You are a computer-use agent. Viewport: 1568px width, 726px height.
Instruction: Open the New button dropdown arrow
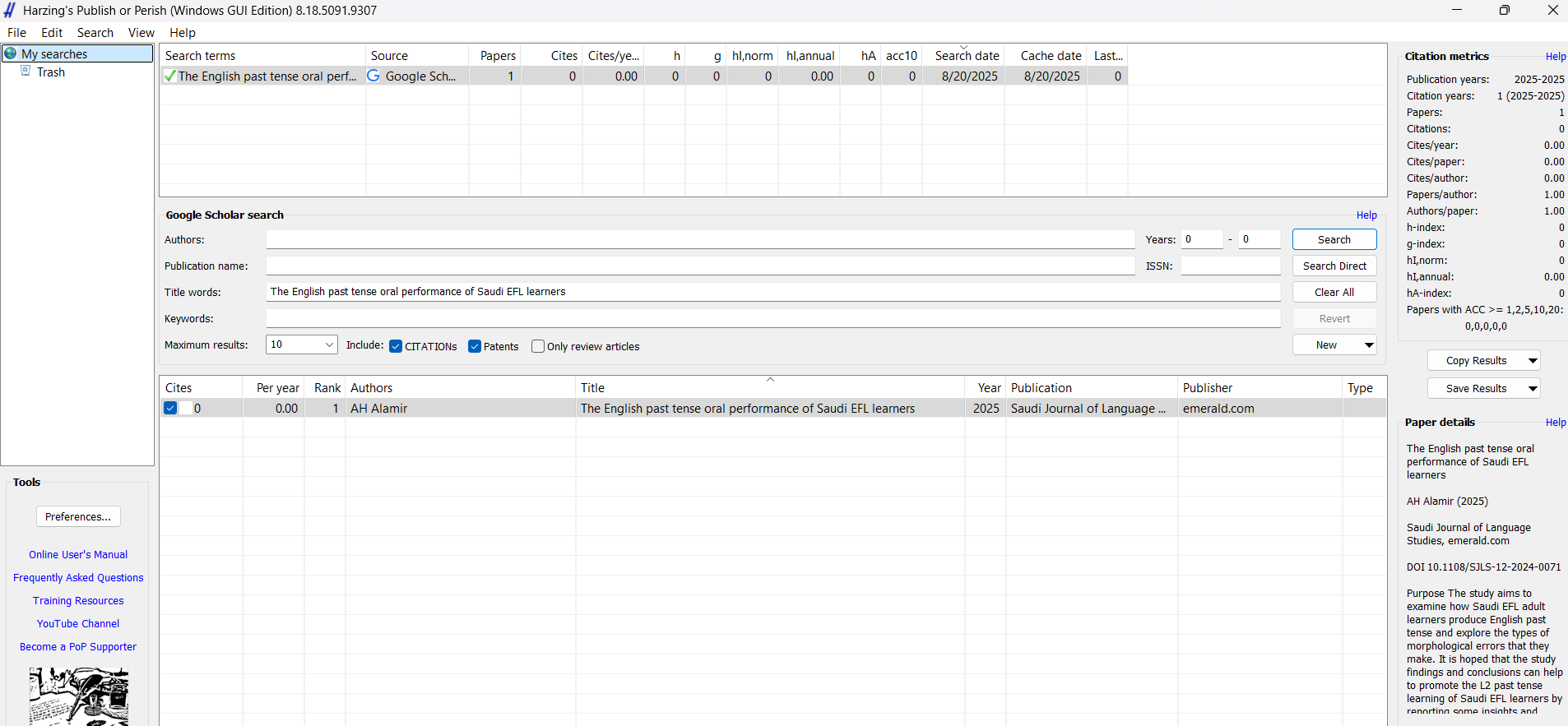[x=1369, y=345]
